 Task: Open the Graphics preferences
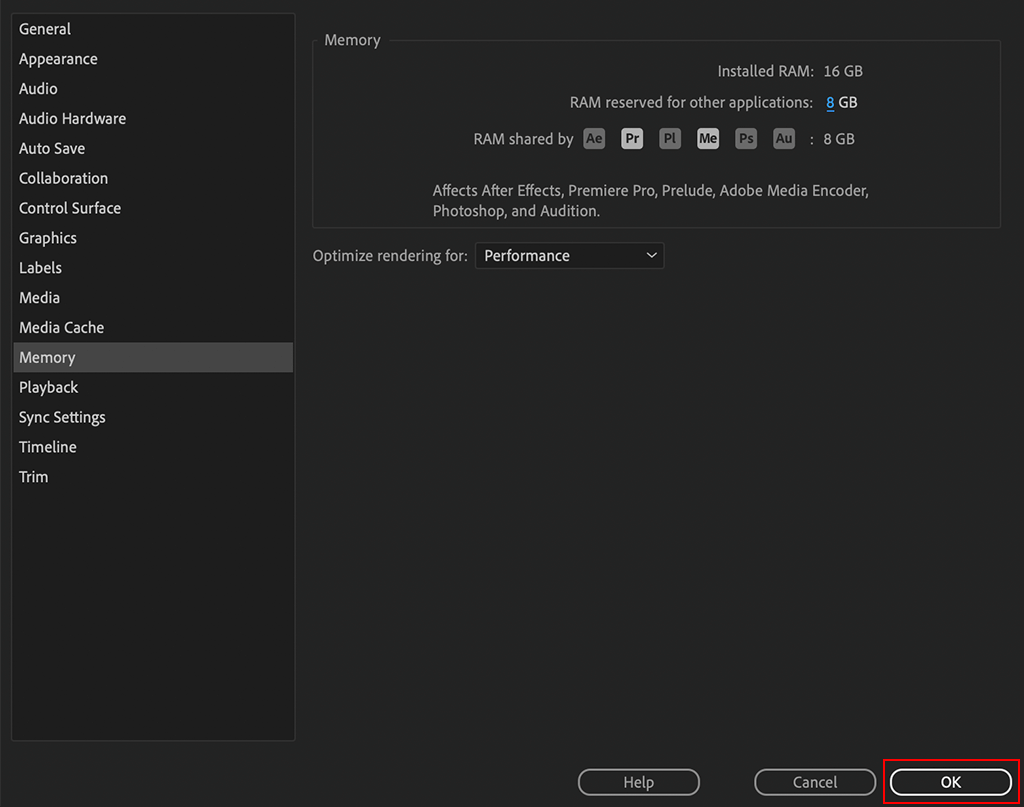[153, 238]
